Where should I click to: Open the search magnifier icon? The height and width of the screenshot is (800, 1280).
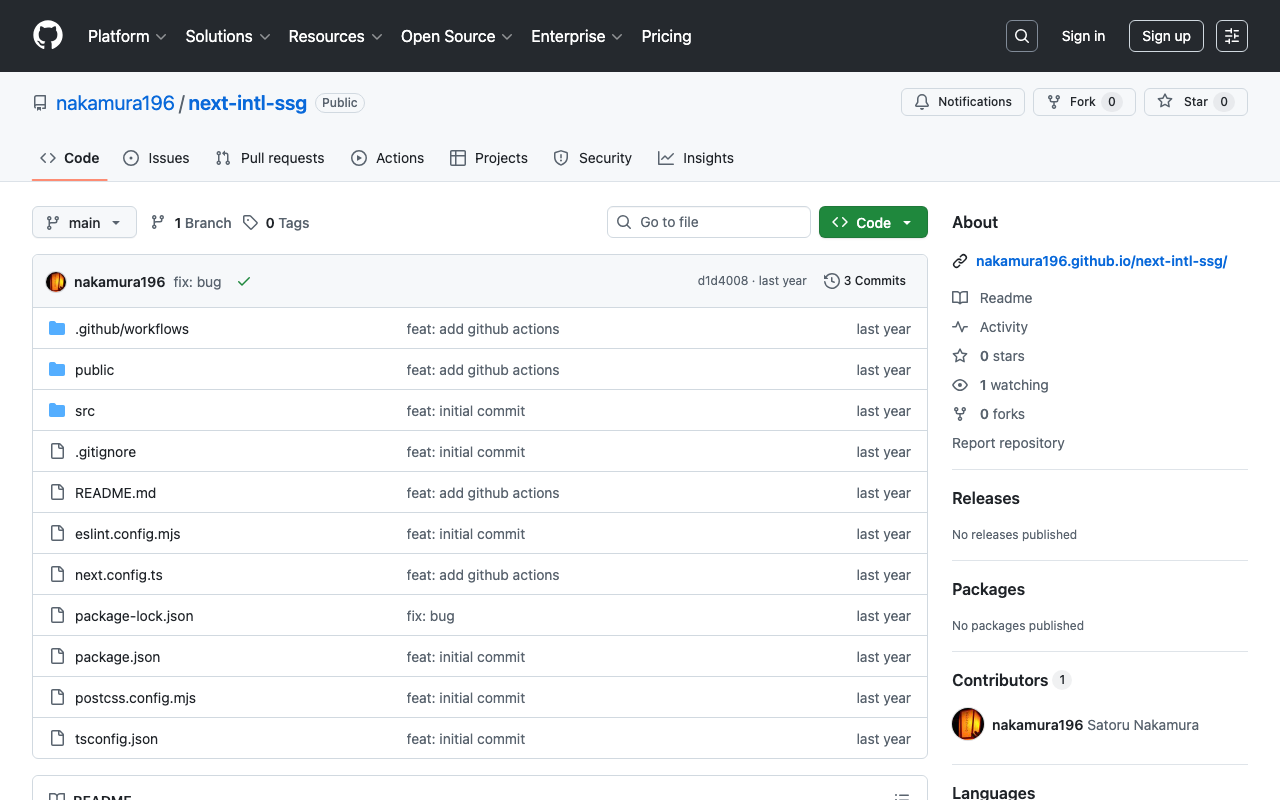(1021, 36)
